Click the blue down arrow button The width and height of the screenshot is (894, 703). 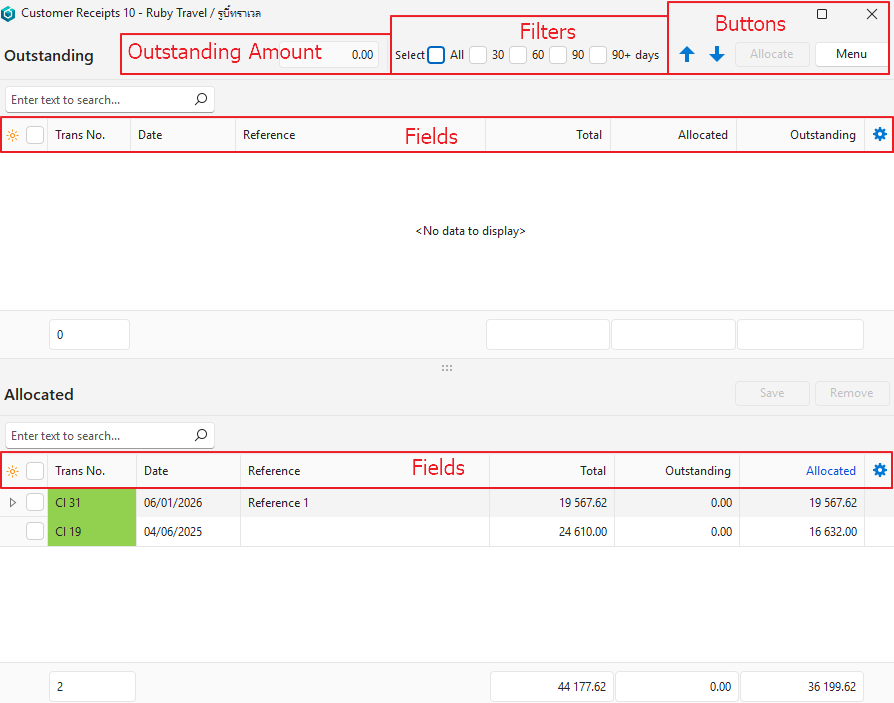pyautogui.click(x=717, y=55)
